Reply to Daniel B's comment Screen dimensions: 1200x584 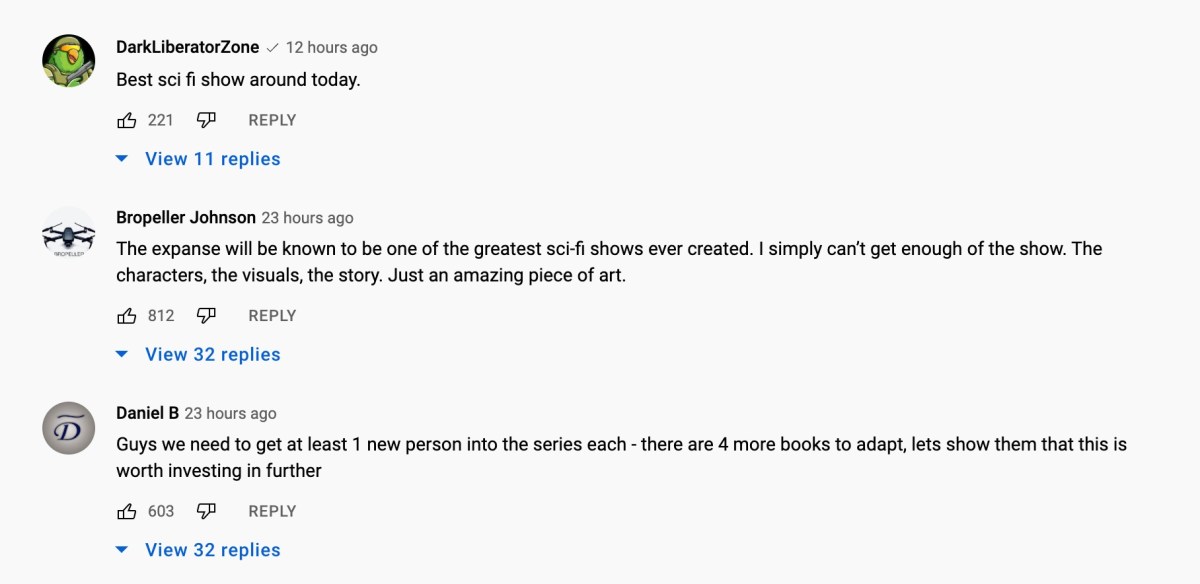click(272, 511)
